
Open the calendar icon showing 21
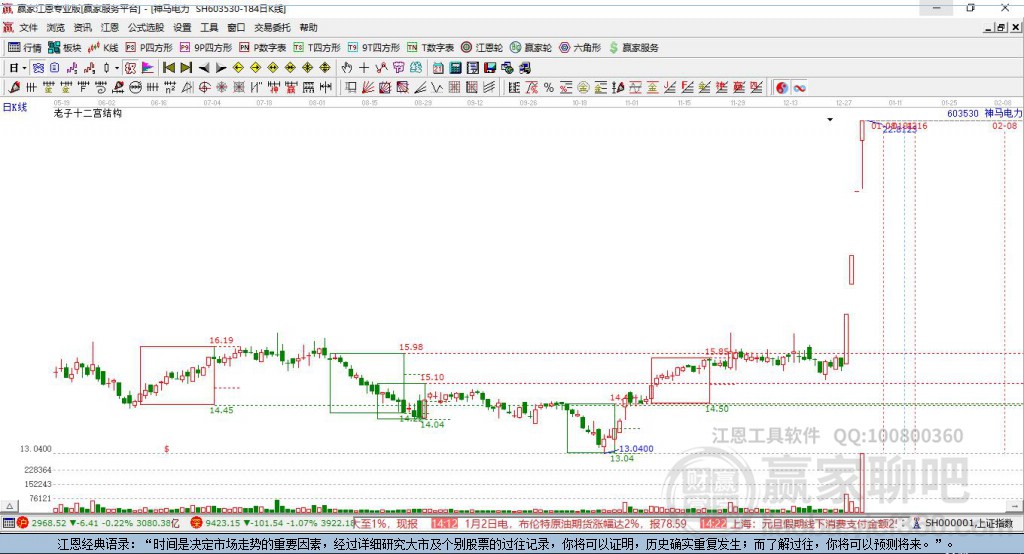438,68
